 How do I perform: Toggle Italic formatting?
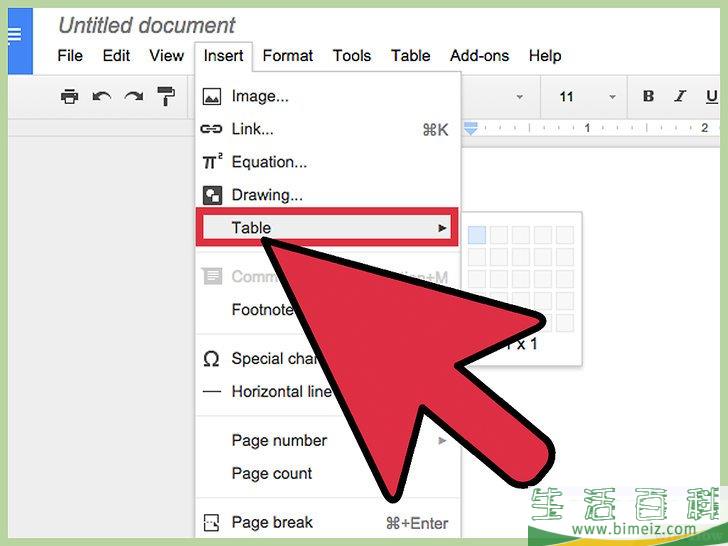680,97
